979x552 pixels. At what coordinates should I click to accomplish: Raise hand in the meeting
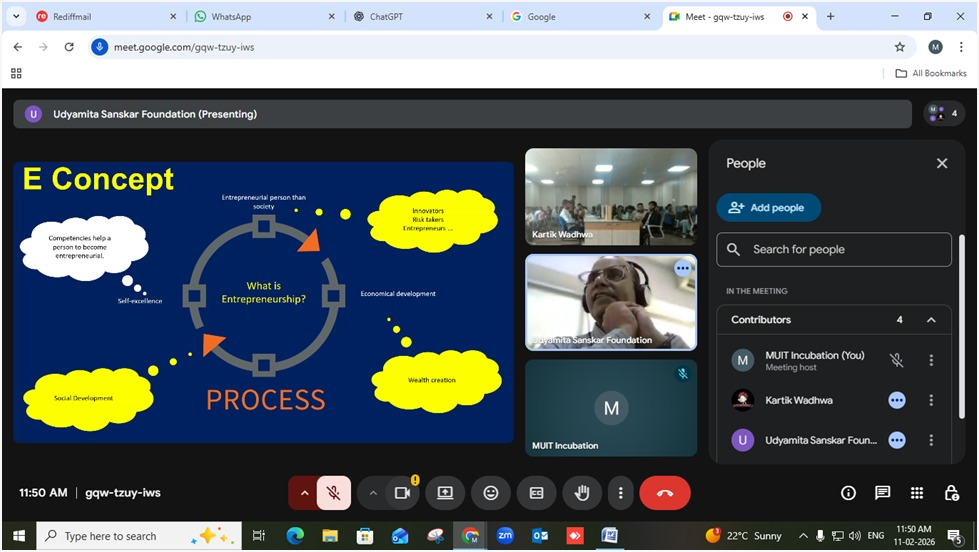point(581,493)
